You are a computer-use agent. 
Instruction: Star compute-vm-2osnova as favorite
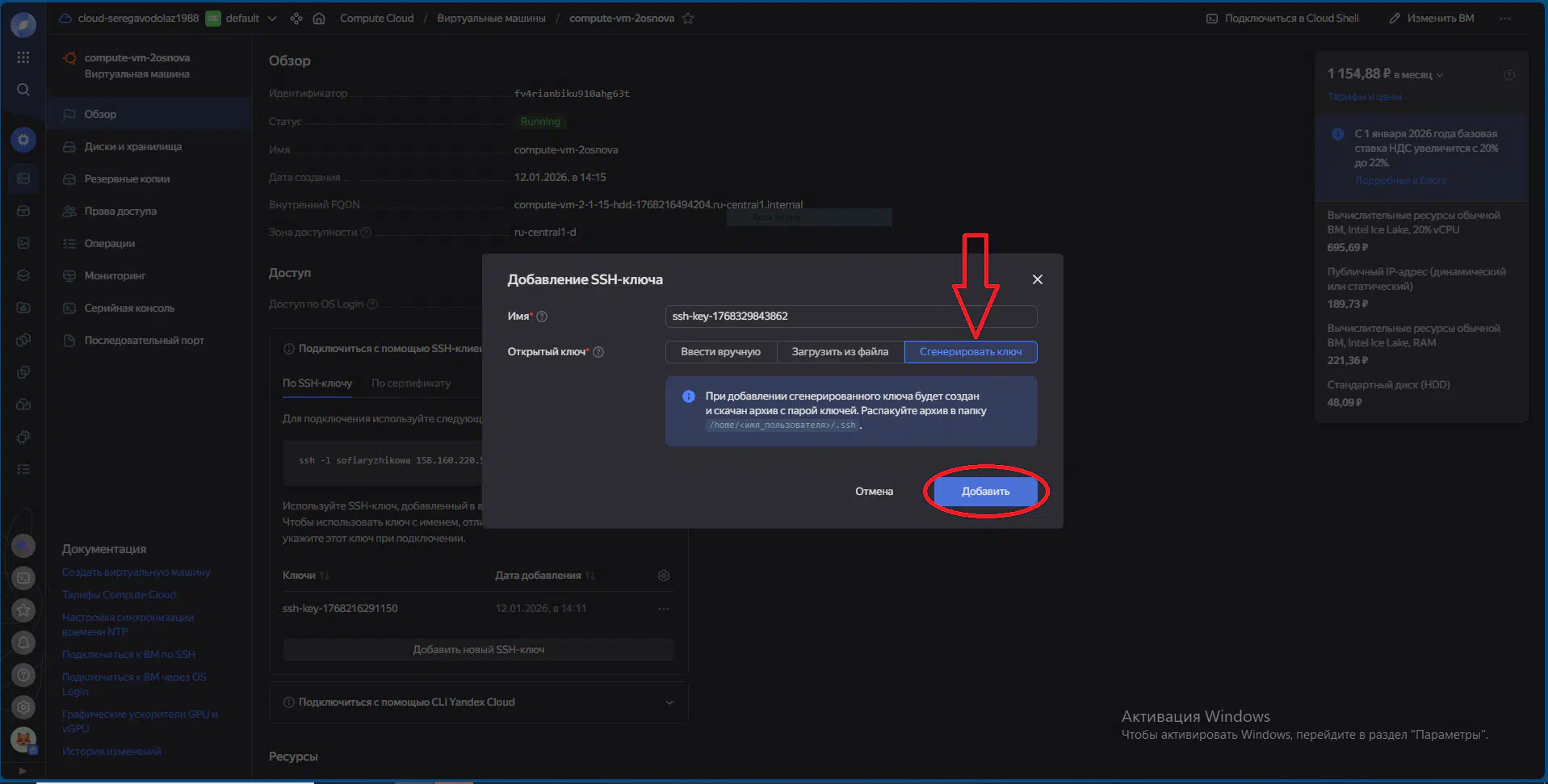coord(688,19)
